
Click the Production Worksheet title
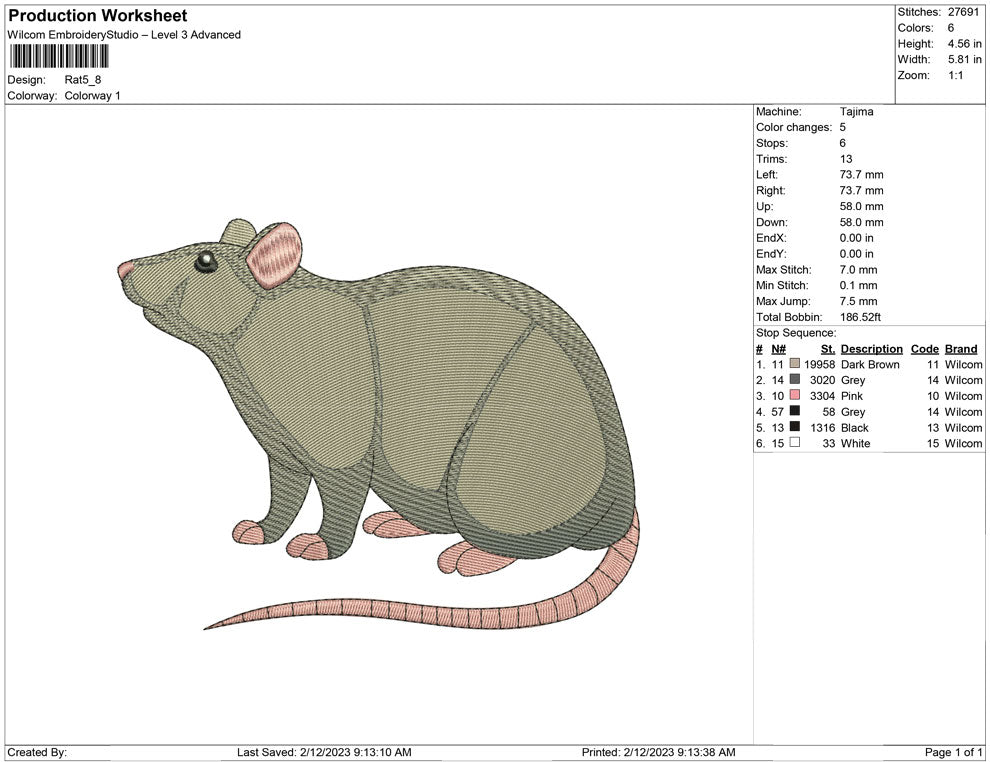coord(96,16)
